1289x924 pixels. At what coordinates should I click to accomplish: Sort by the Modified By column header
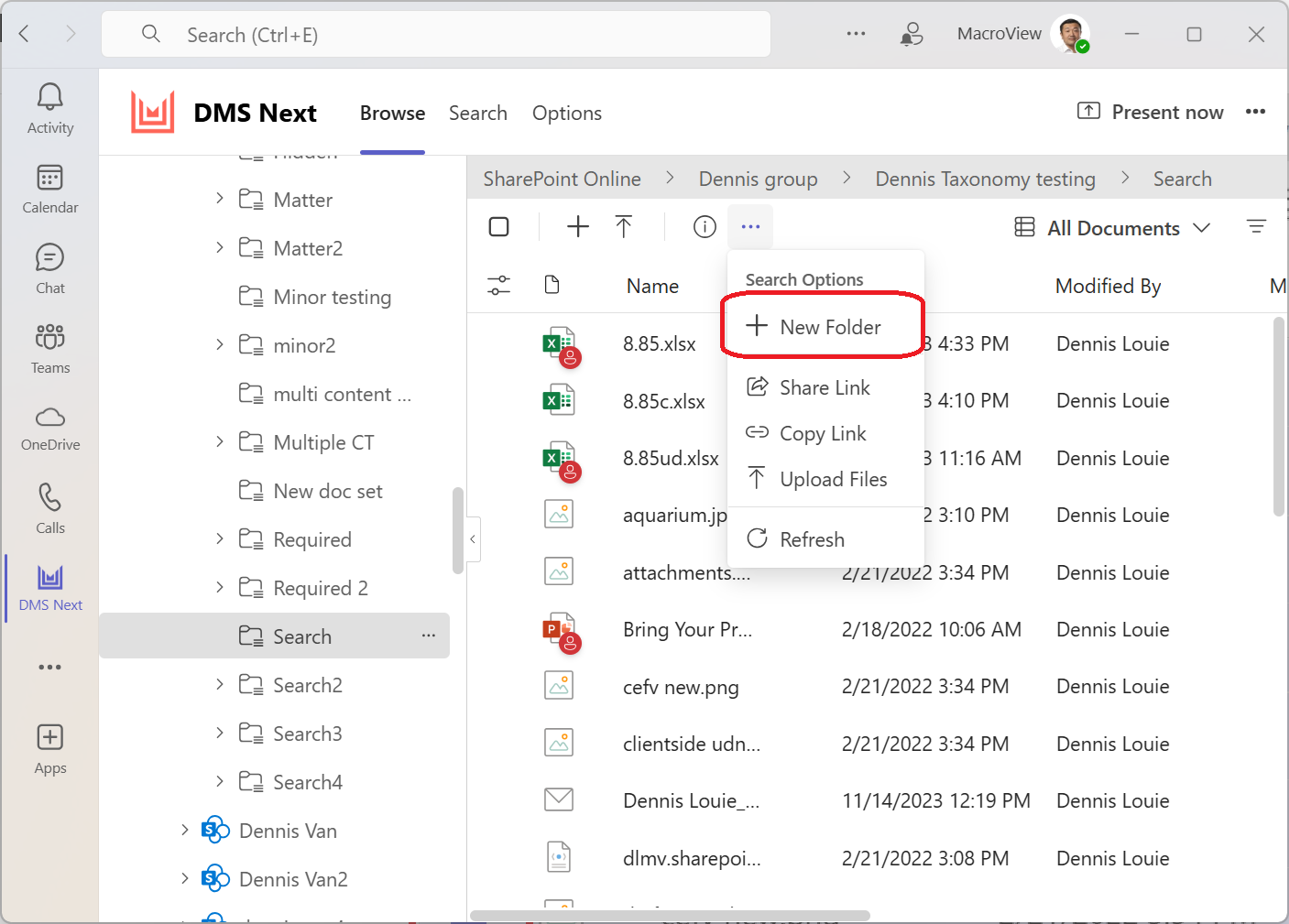[1108, 286]
